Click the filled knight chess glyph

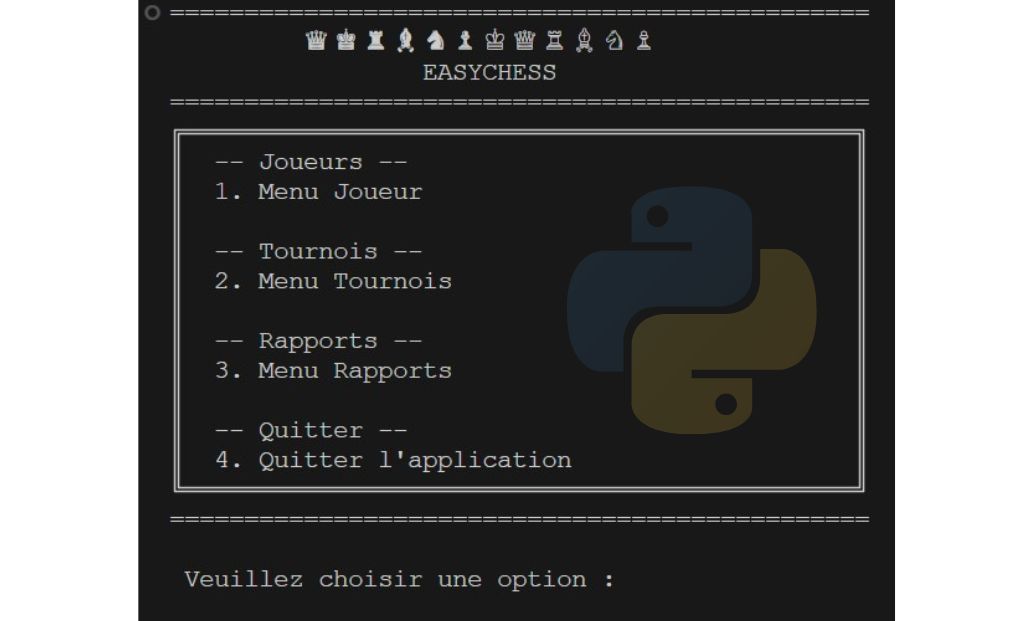(x=435, y=41)
